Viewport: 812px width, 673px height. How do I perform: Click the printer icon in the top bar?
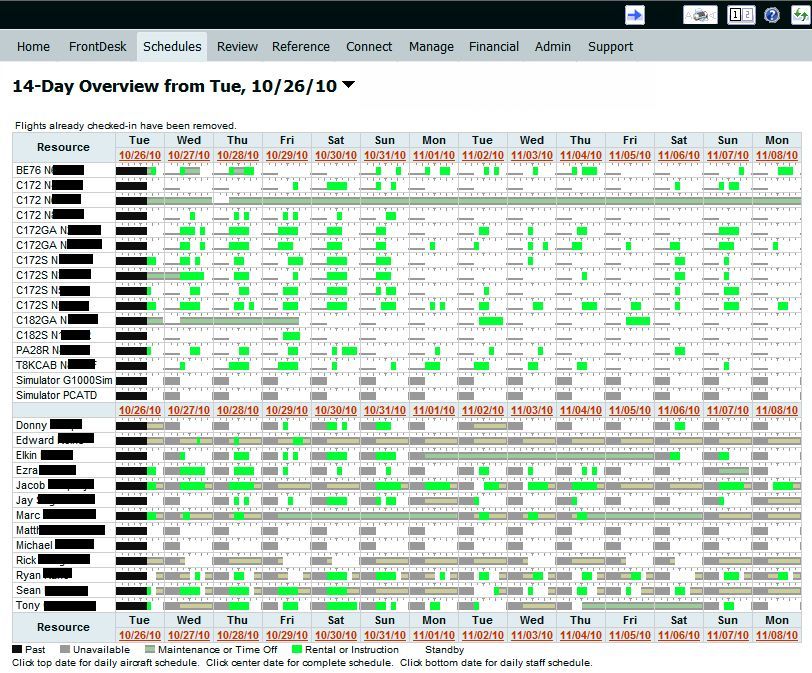tap(700, 15)
